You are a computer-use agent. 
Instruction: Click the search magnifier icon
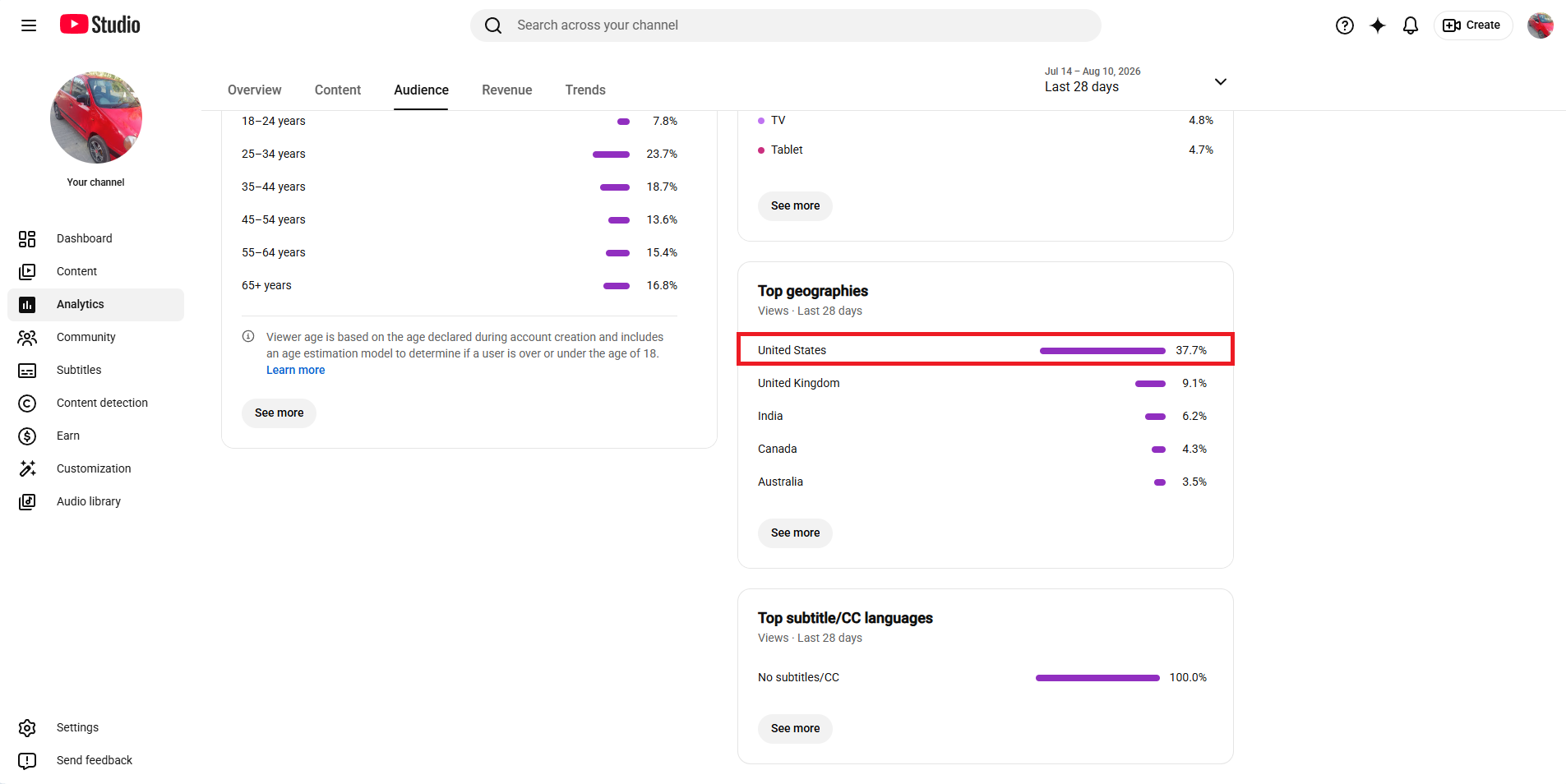pos(493,25)
